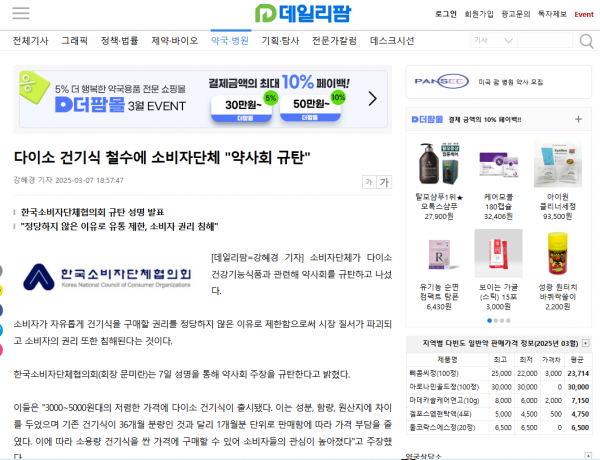Open 탈모샴푸1위 모톡스샴푸 product thumbnail

tap(439, 164)
